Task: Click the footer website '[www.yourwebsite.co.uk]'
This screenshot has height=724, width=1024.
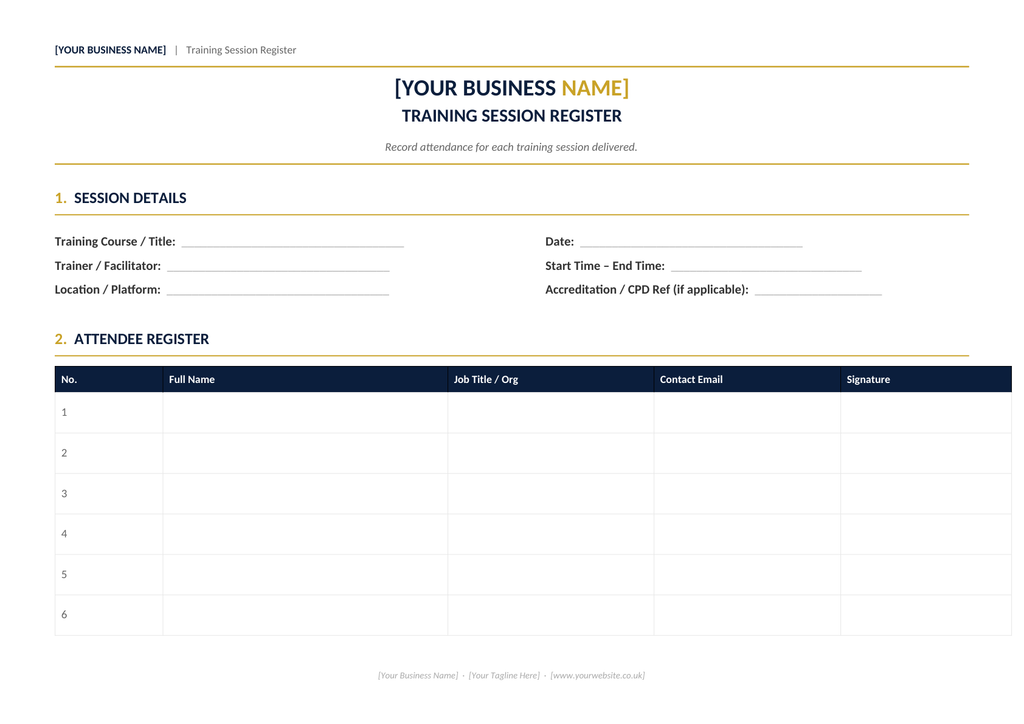Action: pyautogui.click(x=598, y=676)
